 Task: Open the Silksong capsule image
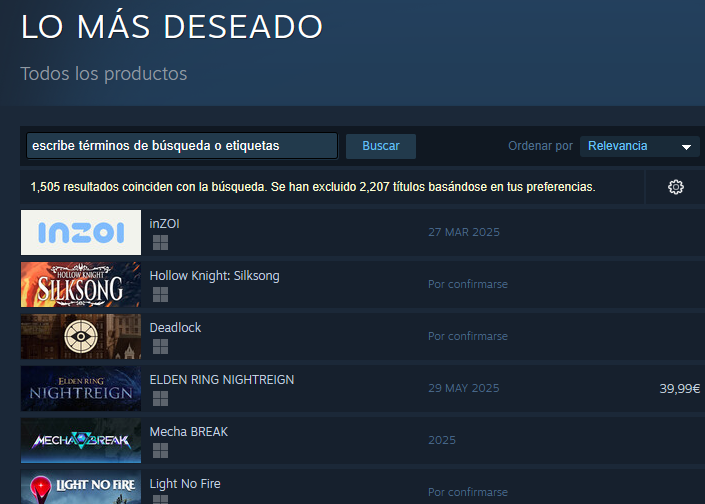pyautogui.click(x=81, y=285)
